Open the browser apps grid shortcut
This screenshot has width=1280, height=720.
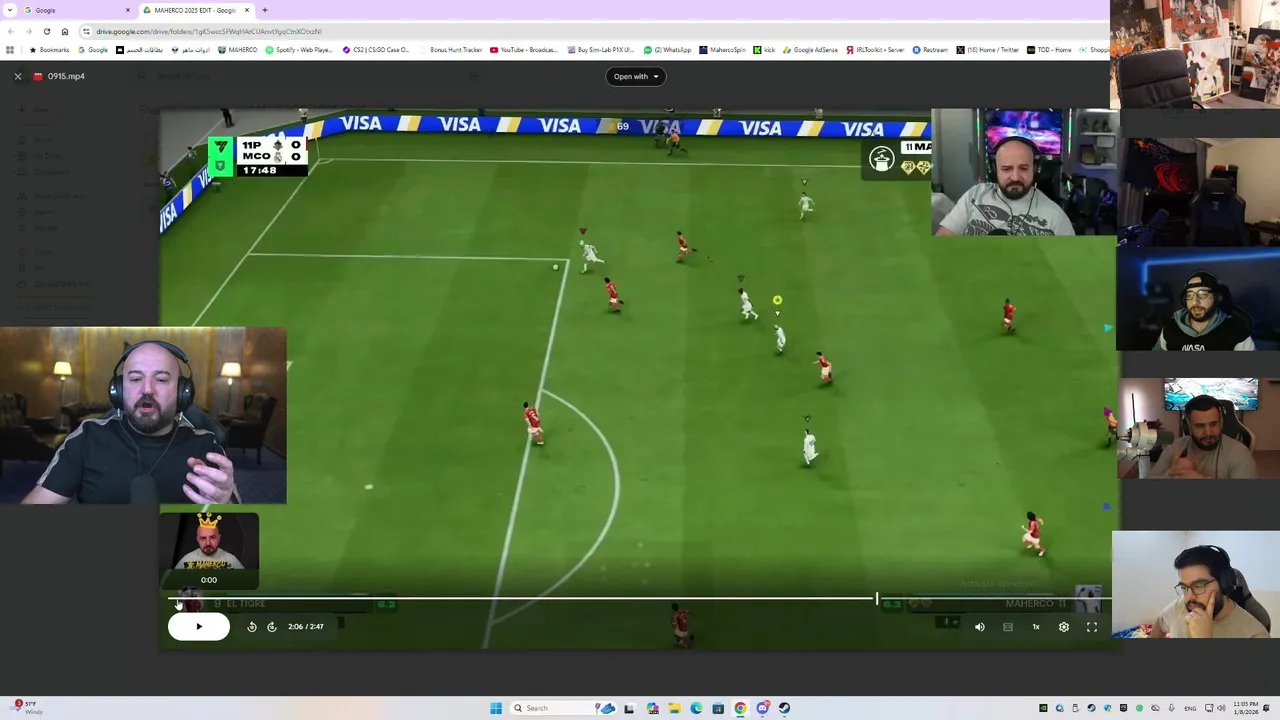tap(10, 50)
